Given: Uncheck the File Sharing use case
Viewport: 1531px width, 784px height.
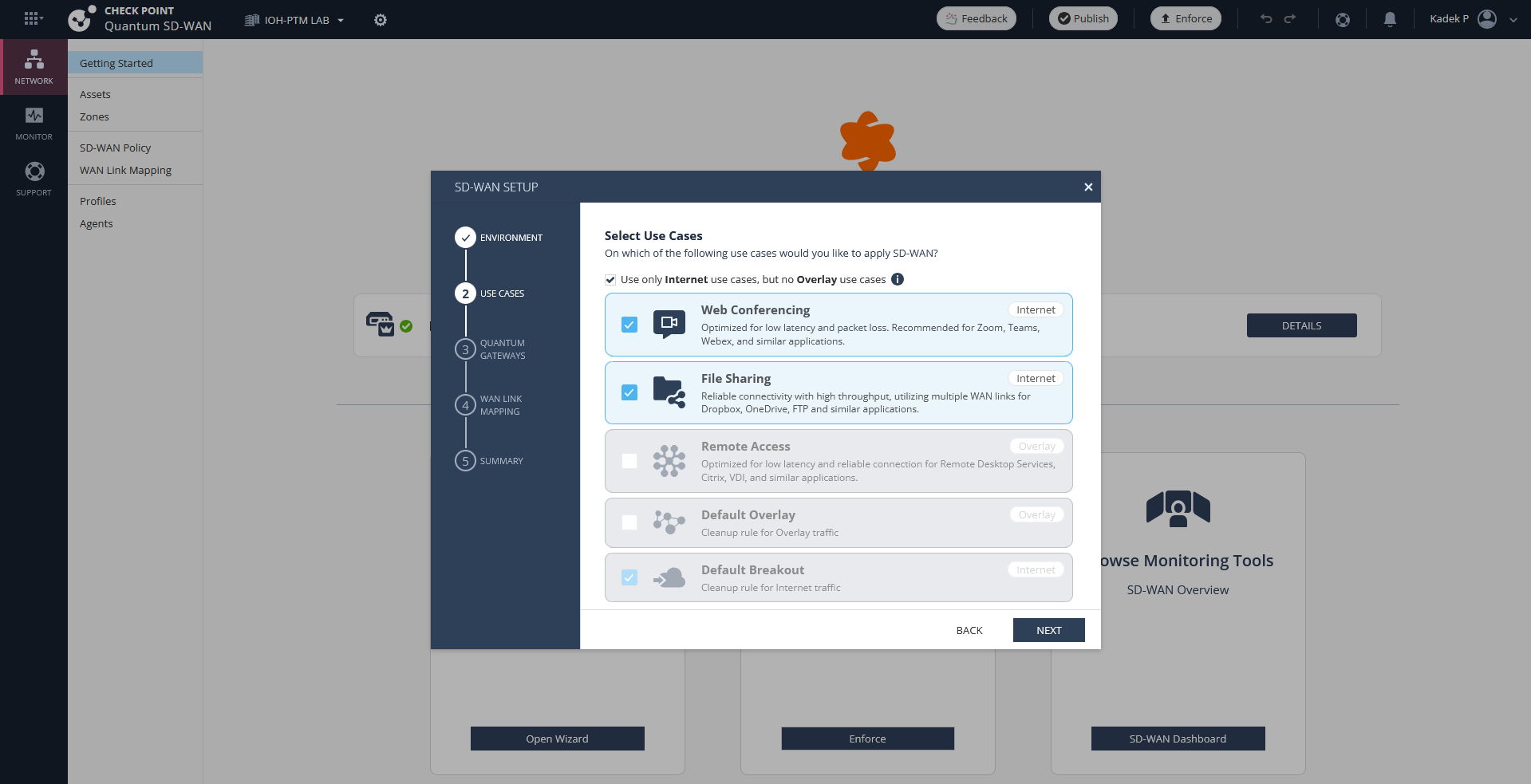Looking at the screenshot, I should click(x=629, y=392).
